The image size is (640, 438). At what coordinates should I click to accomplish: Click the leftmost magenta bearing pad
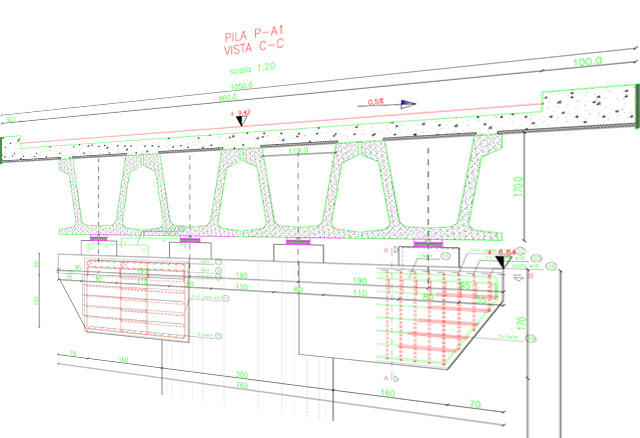coord(98,238)
